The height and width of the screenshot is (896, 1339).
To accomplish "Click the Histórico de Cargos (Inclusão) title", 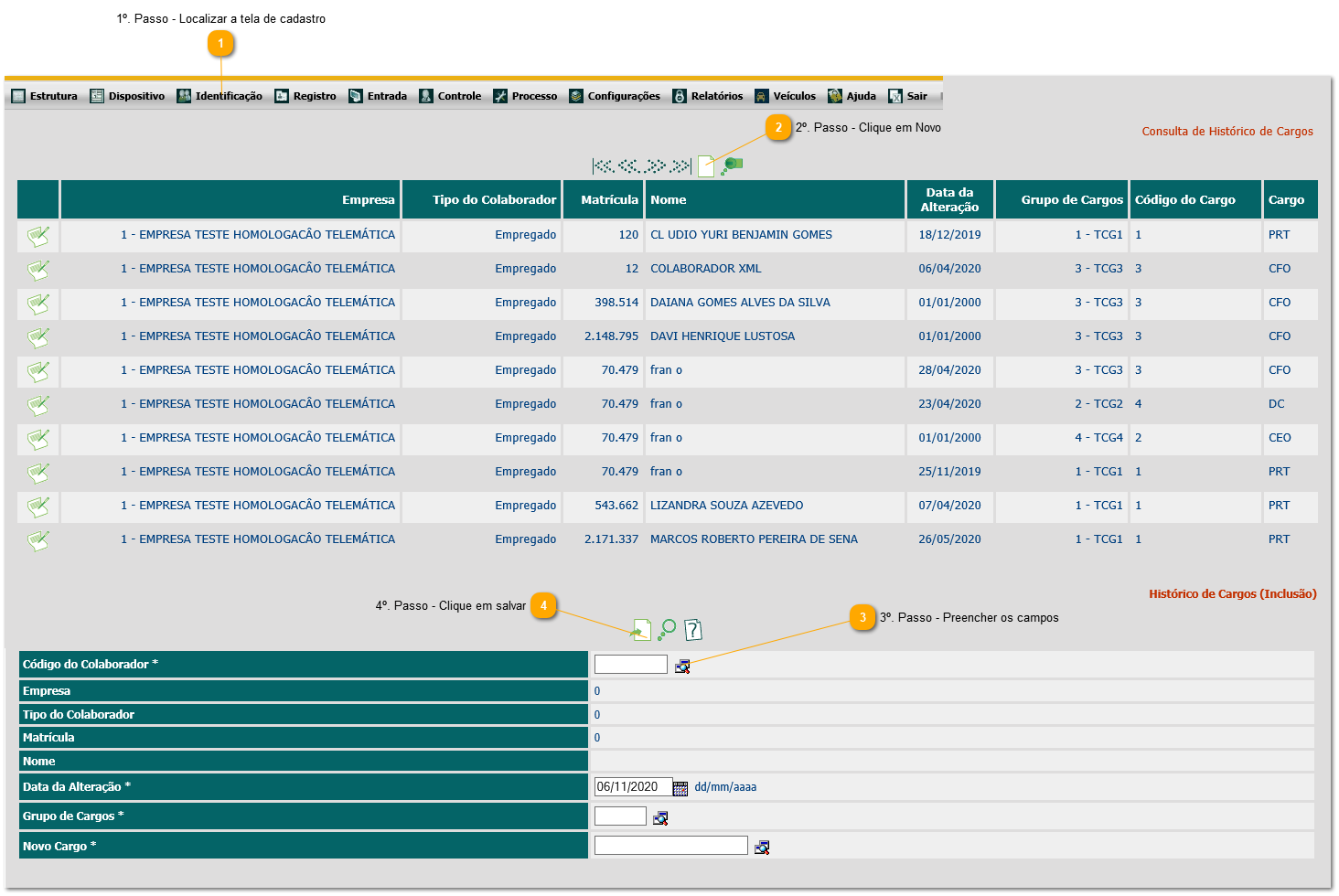I will click(x=1232, y=594).
